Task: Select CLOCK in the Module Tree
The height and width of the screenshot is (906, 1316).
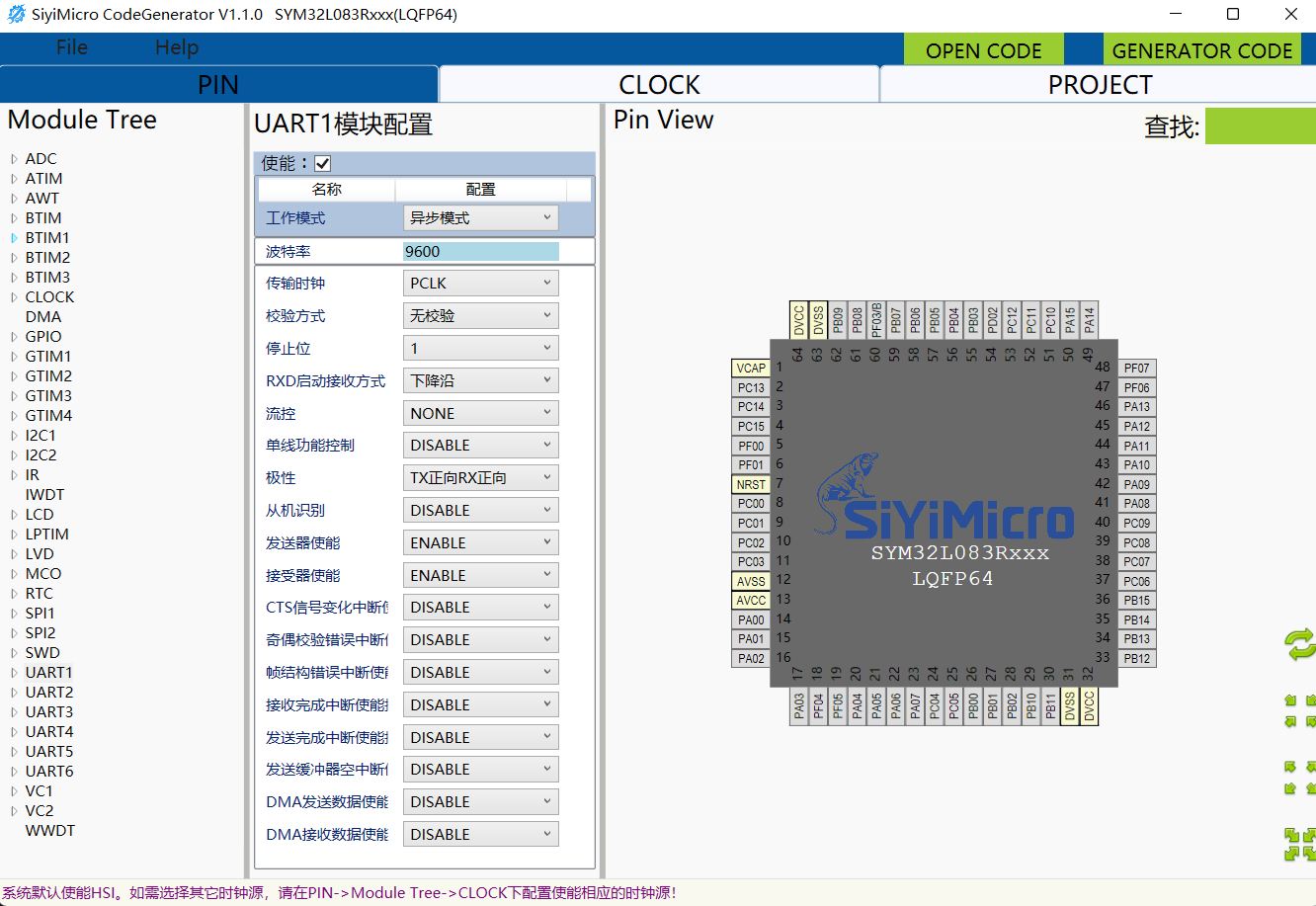Action: pyautogui.click(x=49, y=296)
